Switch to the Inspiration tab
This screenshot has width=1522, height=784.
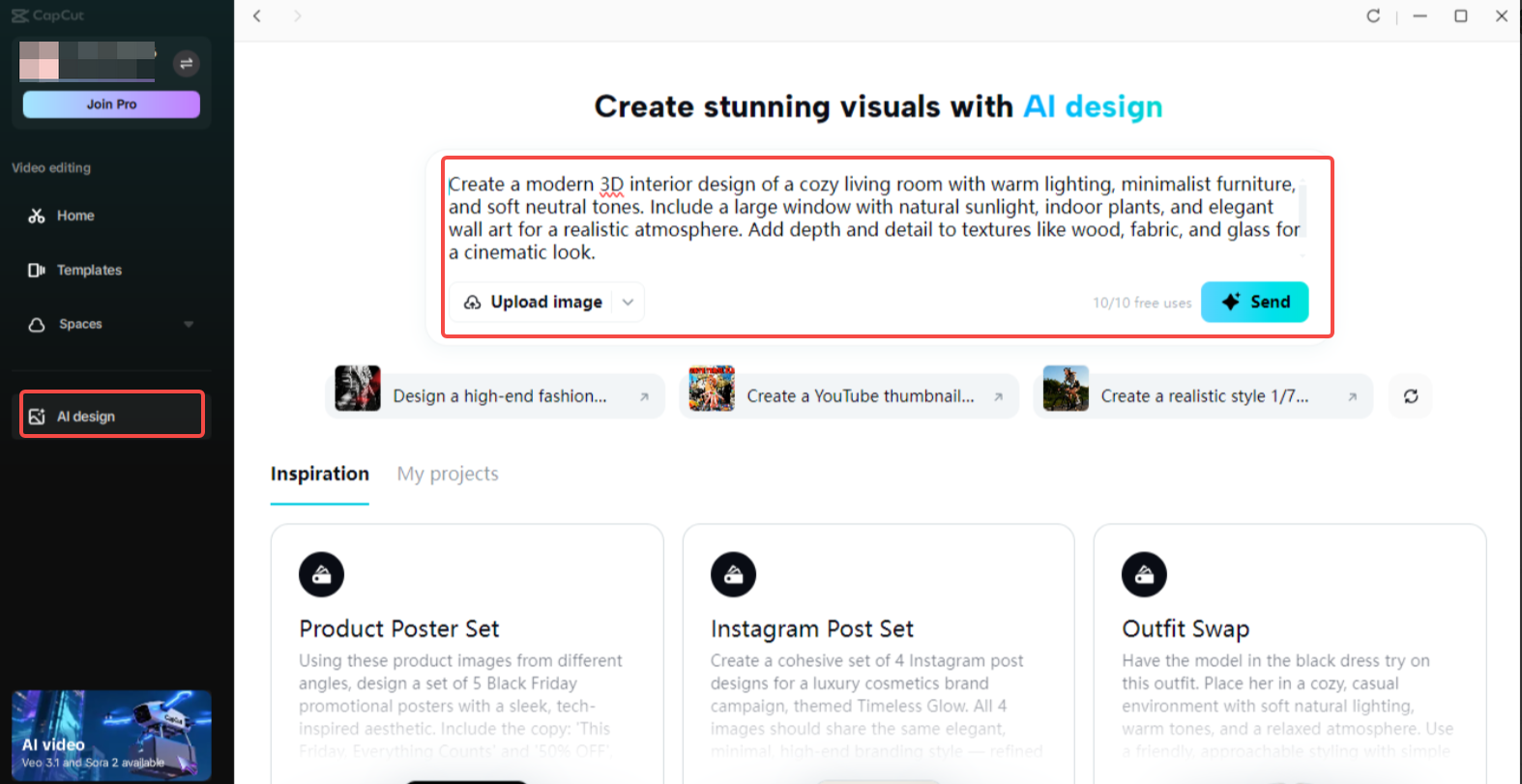click(x=320, y=474)
